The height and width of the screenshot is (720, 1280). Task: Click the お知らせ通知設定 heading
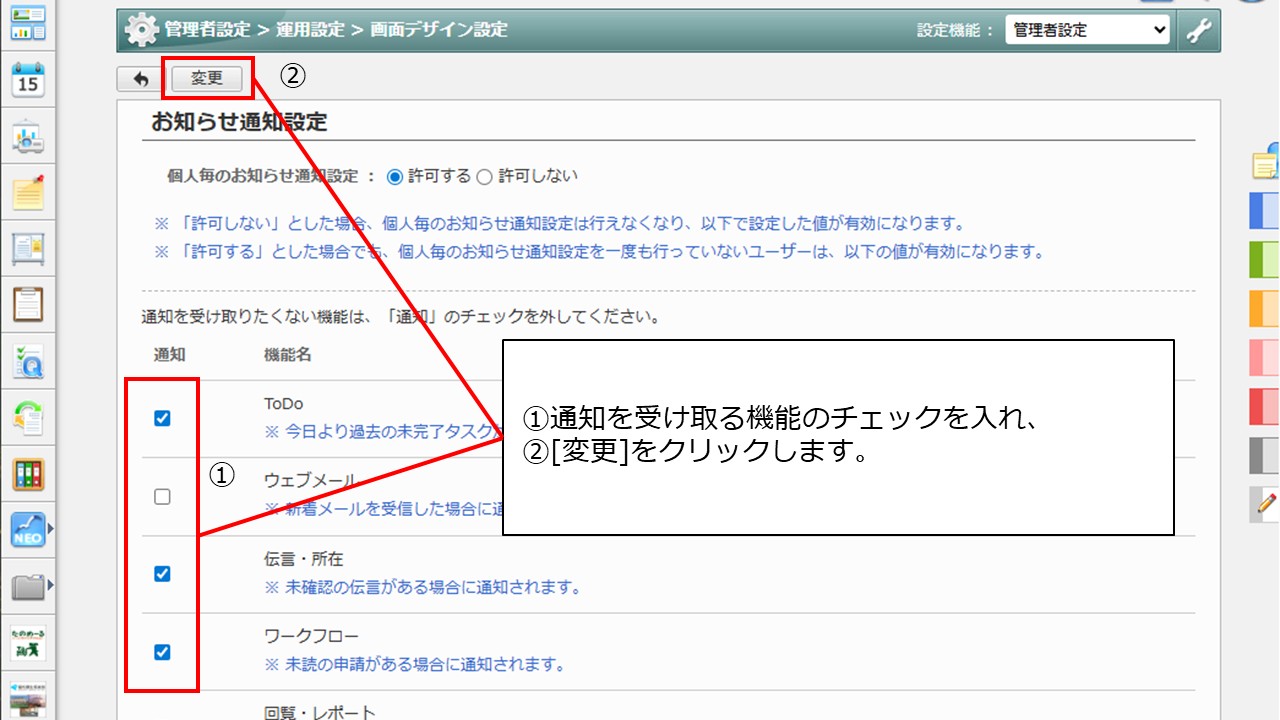click(239, 122)
